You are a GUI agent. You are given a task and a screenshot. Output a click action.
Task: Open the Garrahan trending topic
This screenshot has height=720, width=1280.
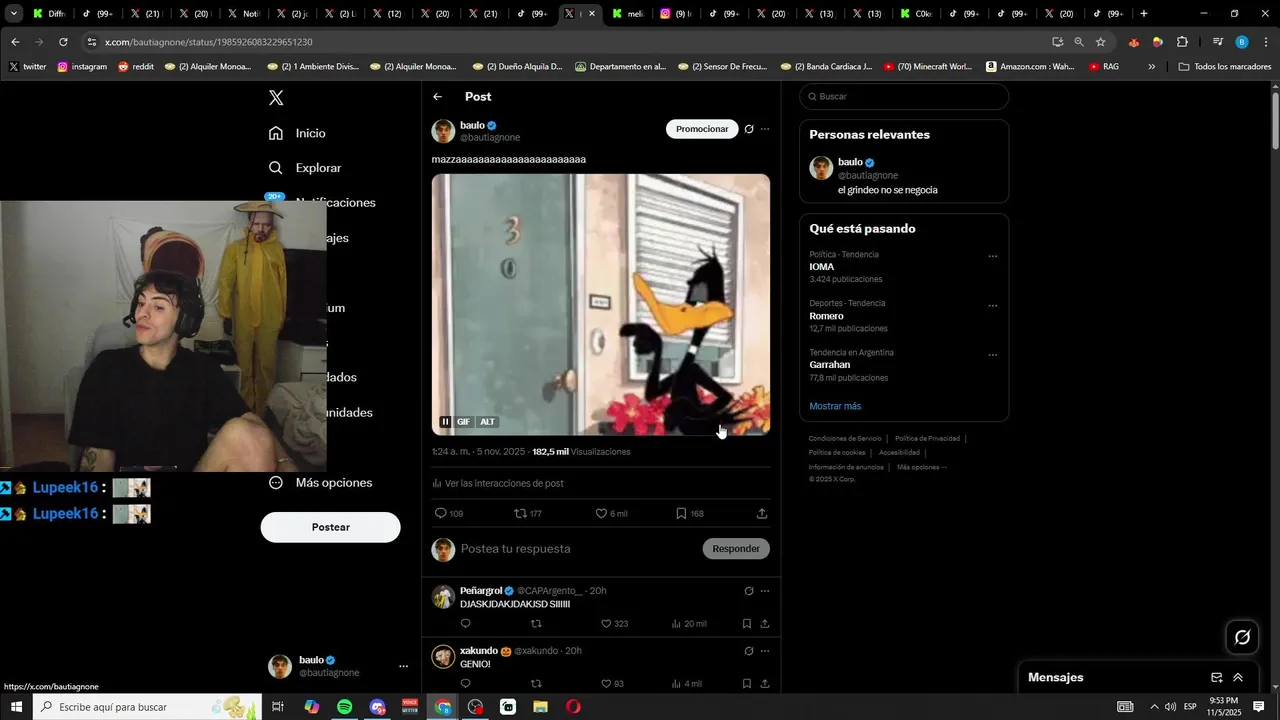pos(830,365)
